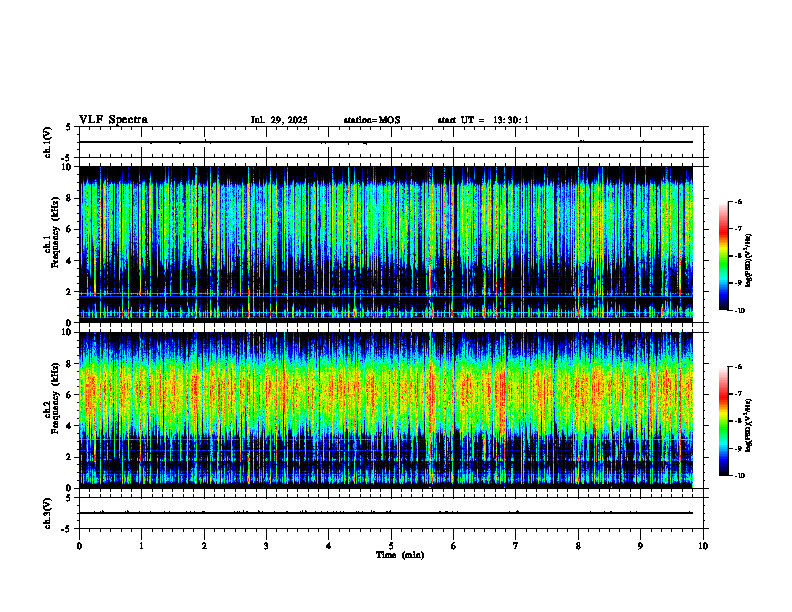792x612 pixels.
Task: Click the "7" tick on the time axis
Action: 516,546
